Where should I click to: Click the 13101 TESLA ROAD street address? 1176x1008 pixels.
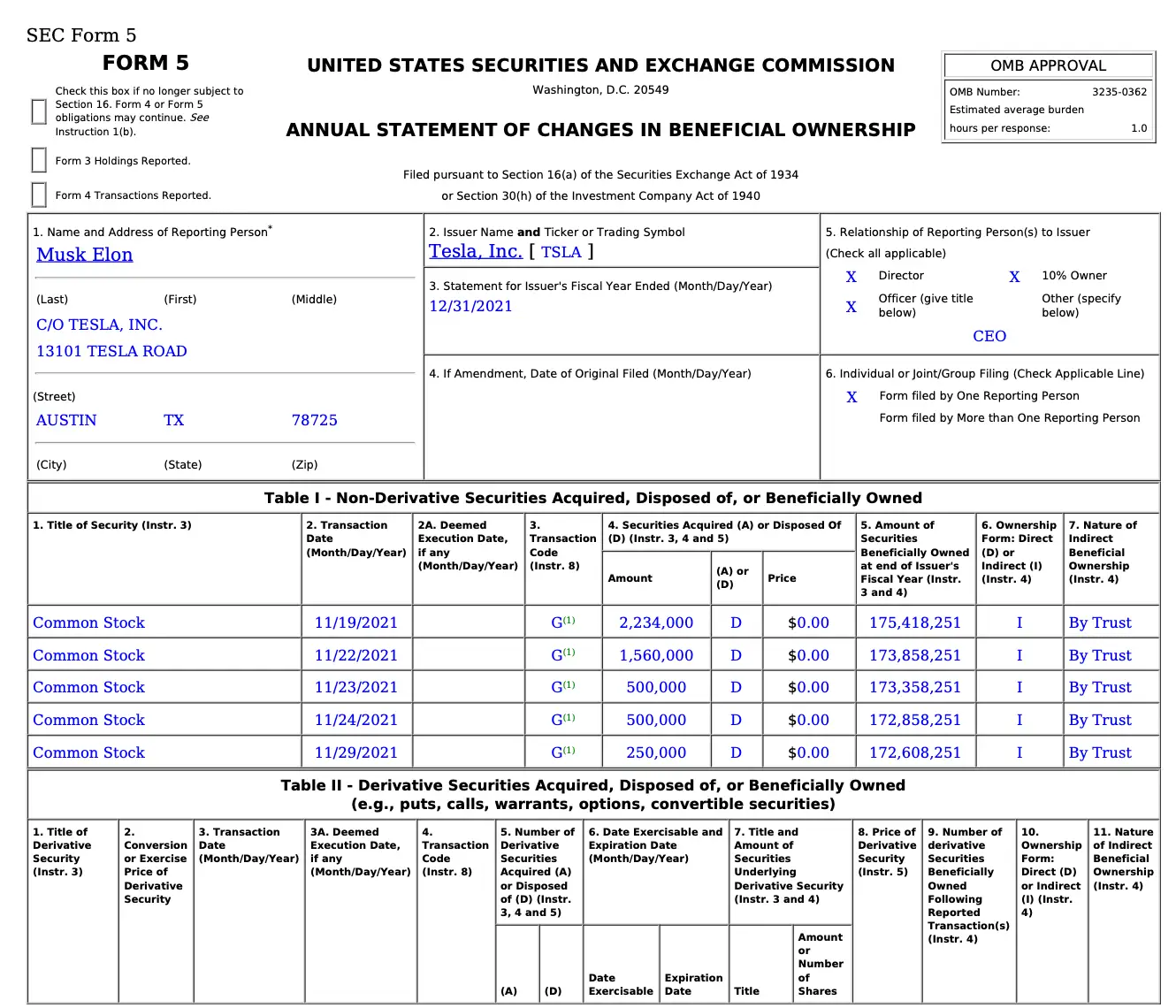click(x=111, y=351)
